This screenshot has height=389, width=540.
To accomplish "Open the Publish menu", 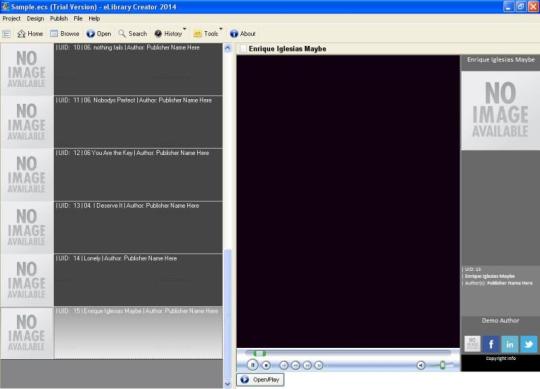I will coord(59,19).
